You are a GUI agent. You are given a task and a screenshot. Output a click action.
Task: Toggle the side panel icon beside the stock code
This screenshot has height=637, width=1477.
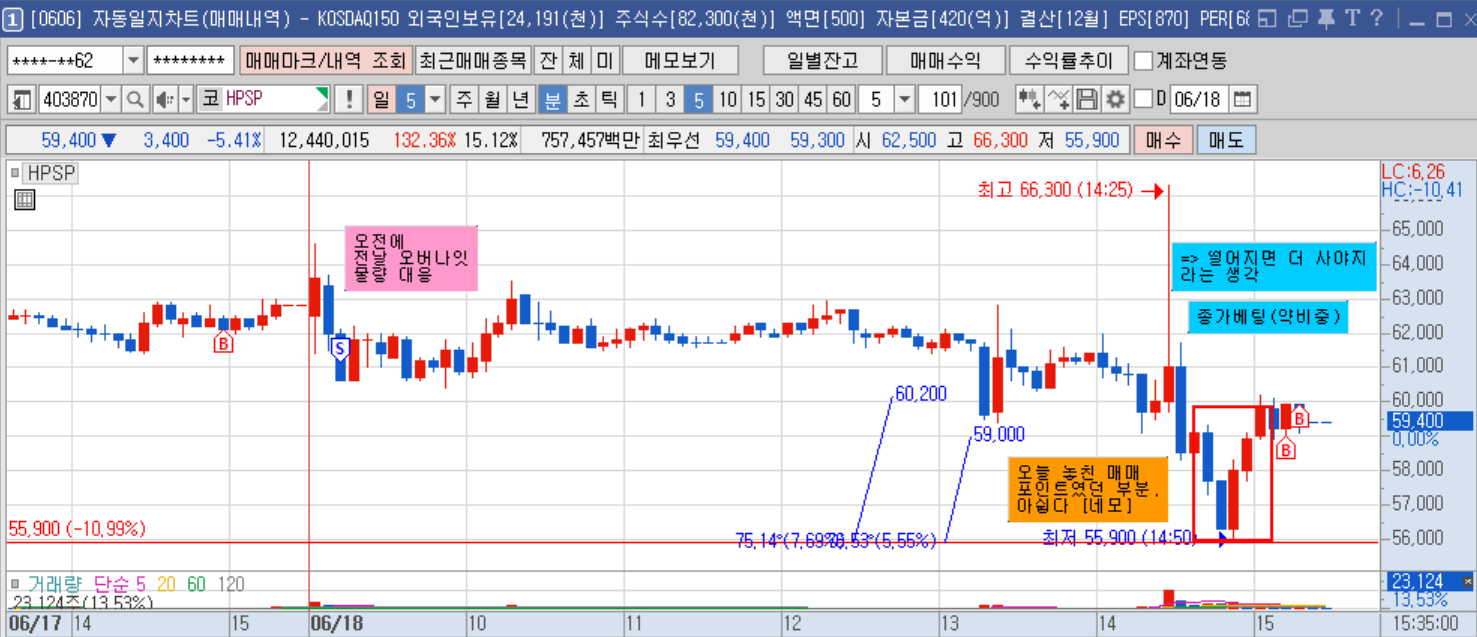coord(22,100)
